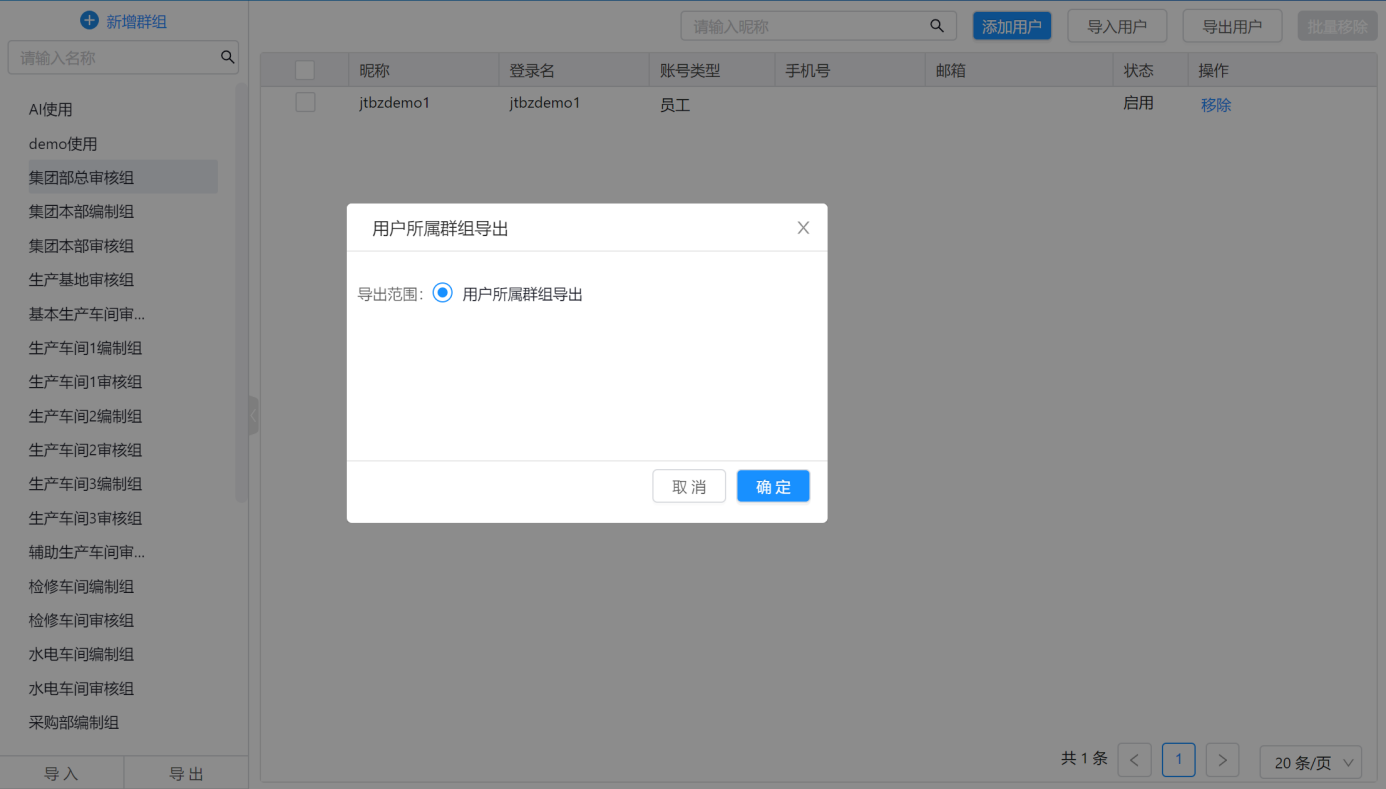Close the 用户所属群组导出 dialog with X
The height and width of the screenshot is (789, 1386).
803,228
